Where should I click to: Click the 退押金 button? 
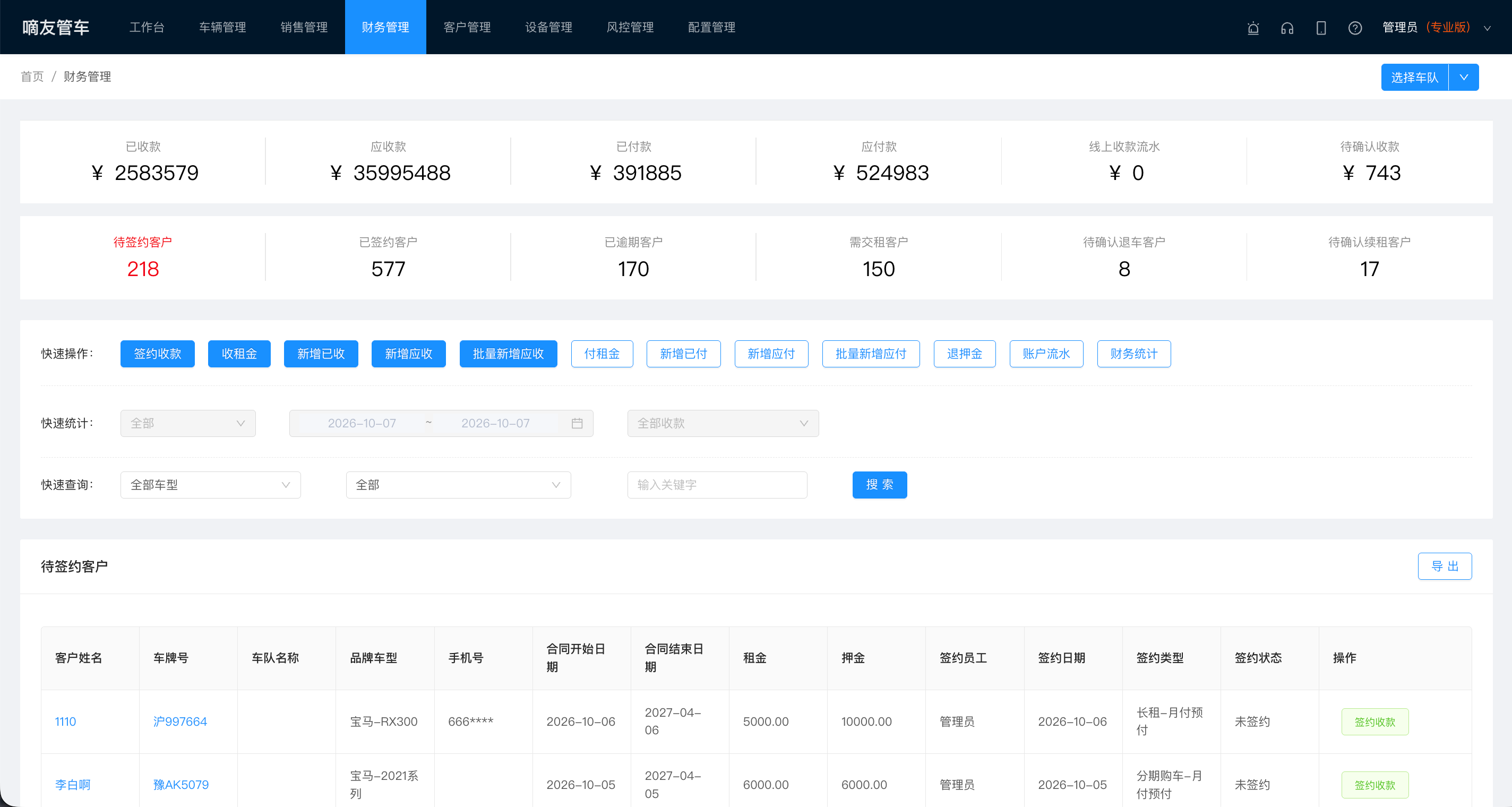pos(964,354)
